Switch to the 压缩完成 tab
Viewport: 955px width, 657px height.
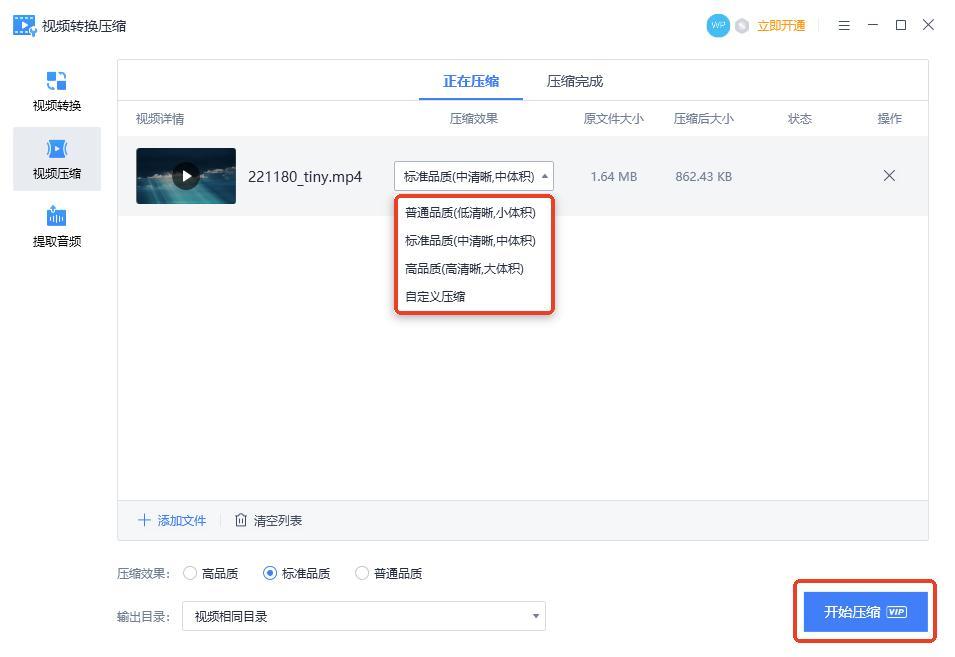(x=574, y=81)
